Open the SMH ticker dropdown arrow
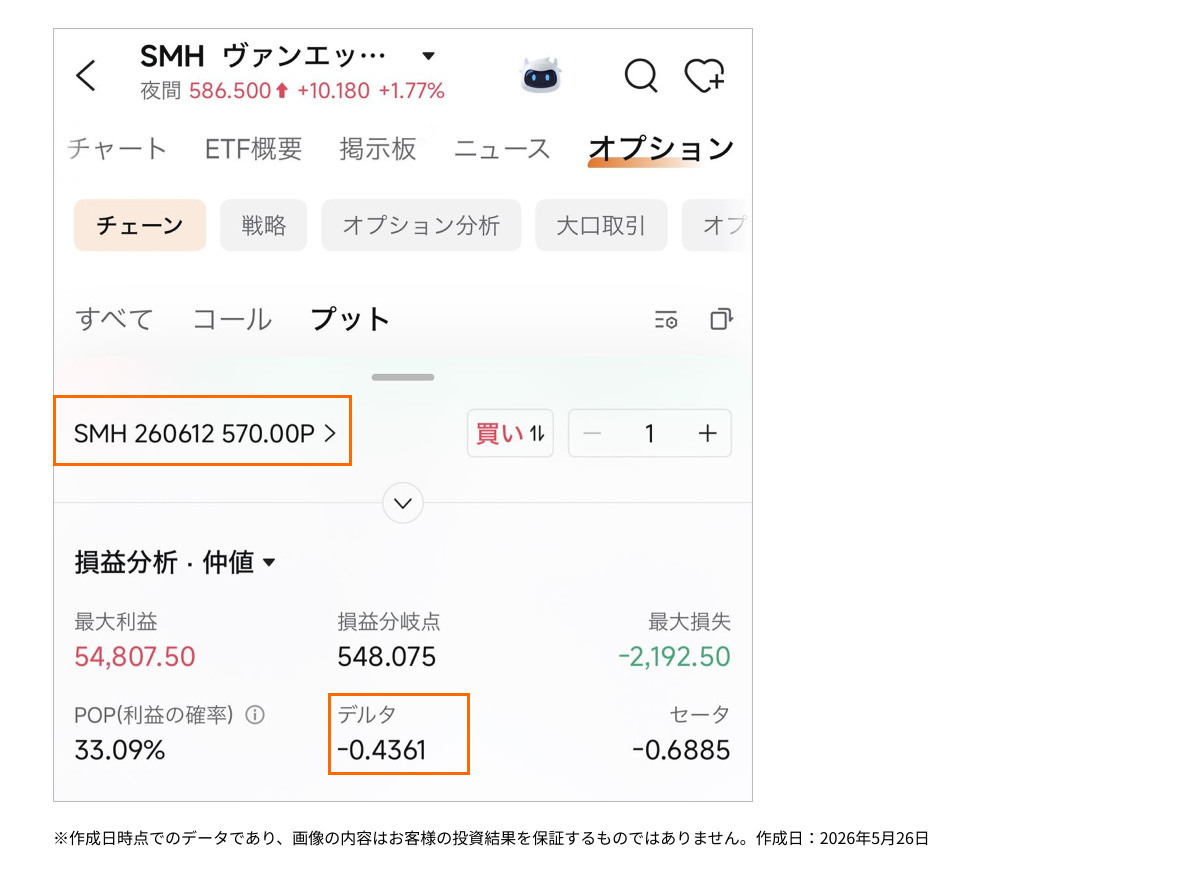The height and width of the screenshot is (871, 1186). (x=428, y=56)
